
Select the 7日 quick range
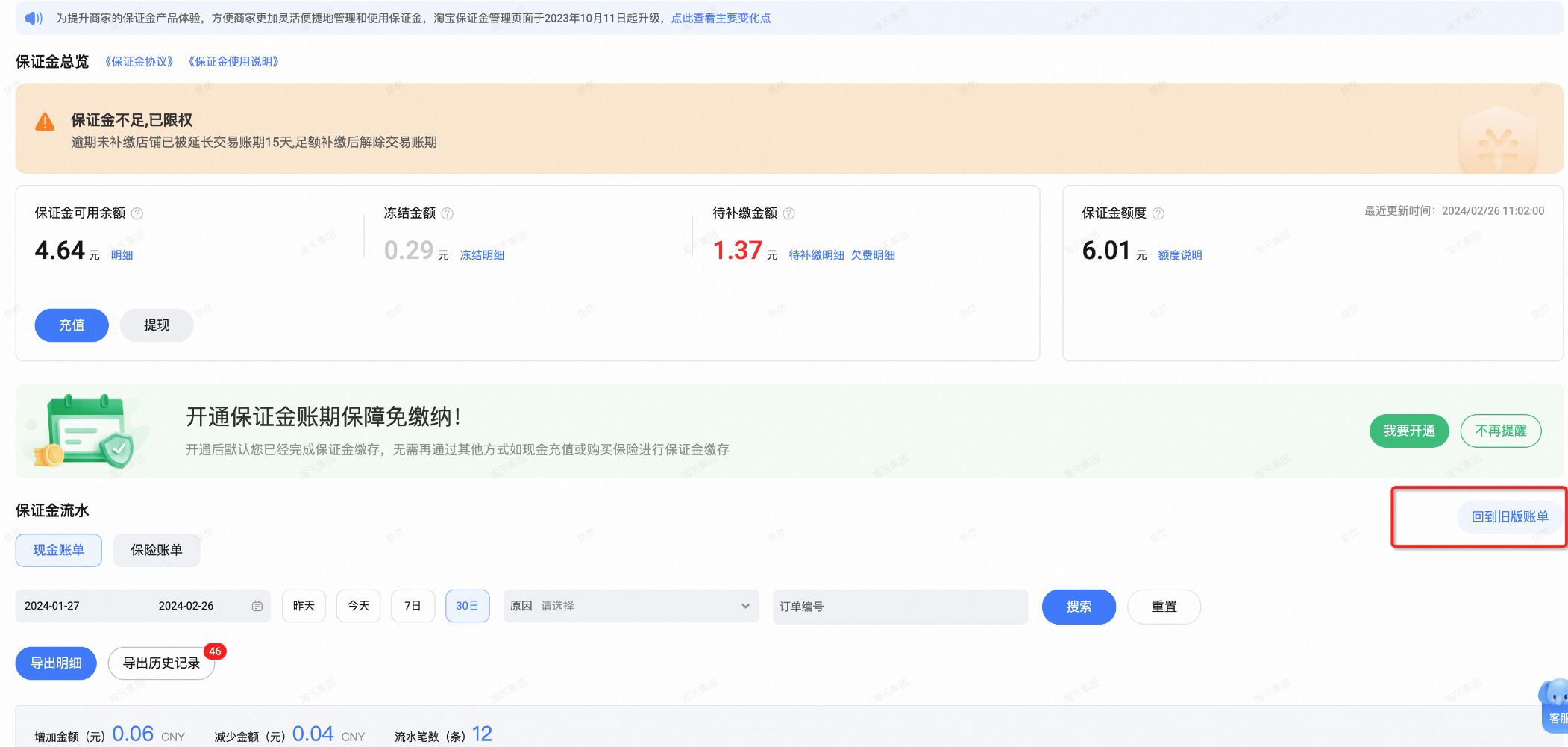(x=413, y=606)
